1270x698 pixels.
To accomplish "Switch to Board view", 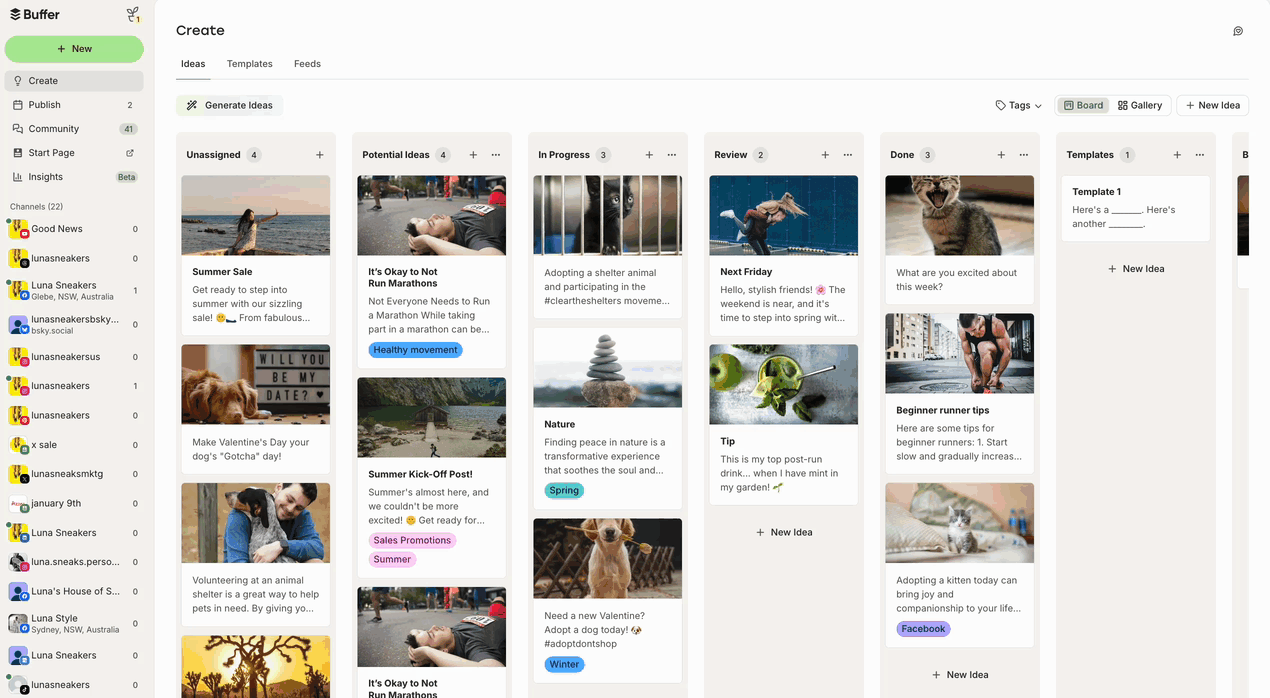I will 1083,105.
